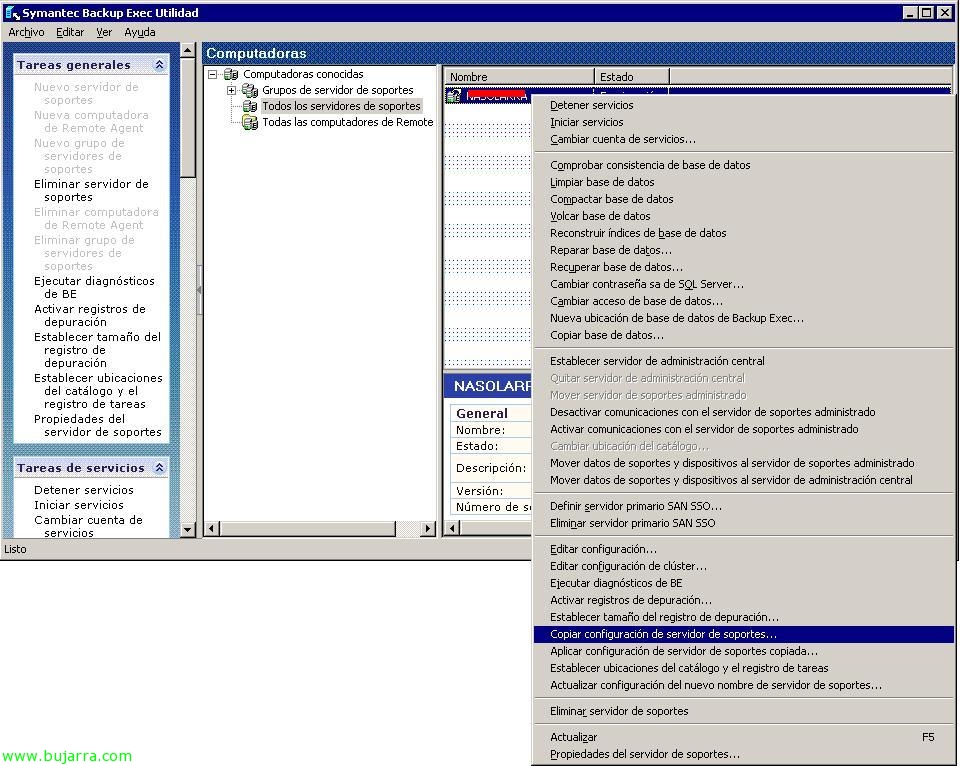This screenshot has width=960, height=766.
Task: Choose Recuperar base de datos…
Action: [743, 268]
